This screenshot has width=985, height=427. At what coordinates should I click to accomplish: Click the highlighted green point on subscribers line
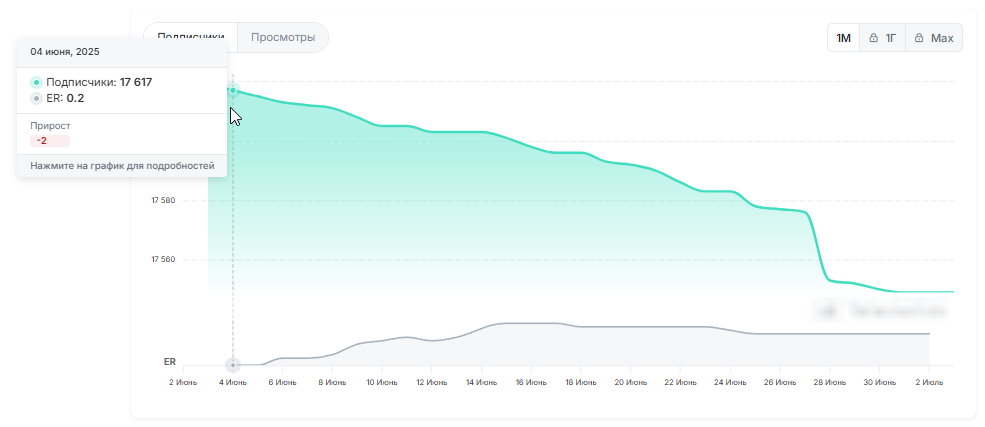click(x=233, y=91)
